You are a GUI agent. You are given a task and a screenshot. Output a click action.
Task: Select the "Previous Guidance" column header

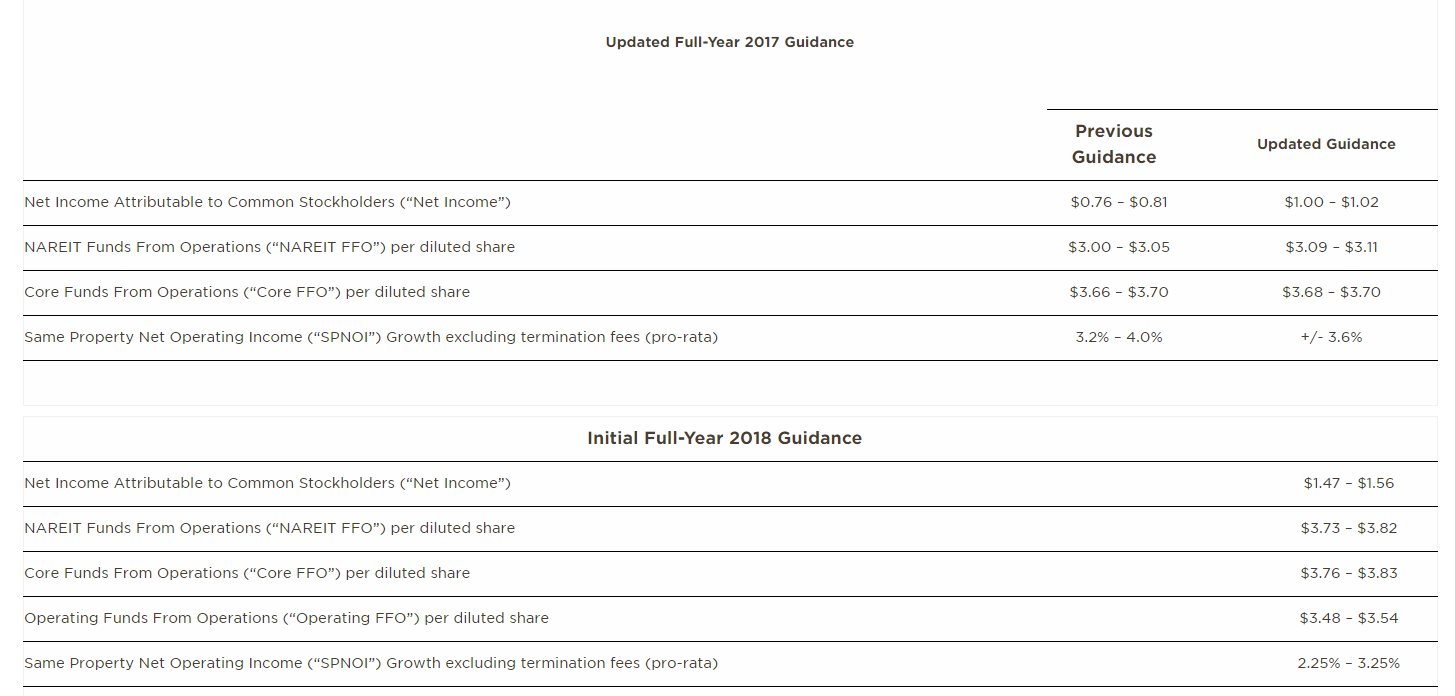point(1114,144)
